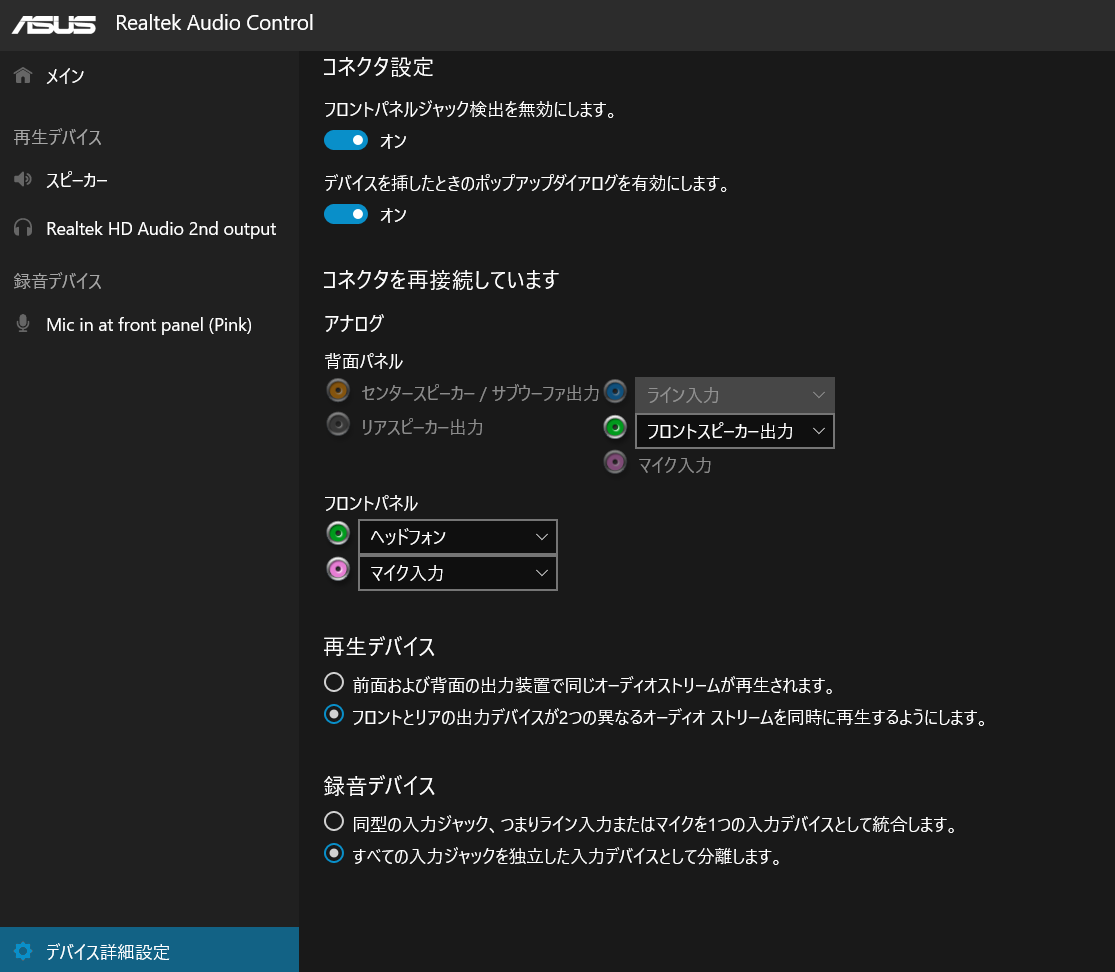This screenshot has width=1115, height=972.
Task: Toggle front panel jack detection disable switch
Action: 346,140
